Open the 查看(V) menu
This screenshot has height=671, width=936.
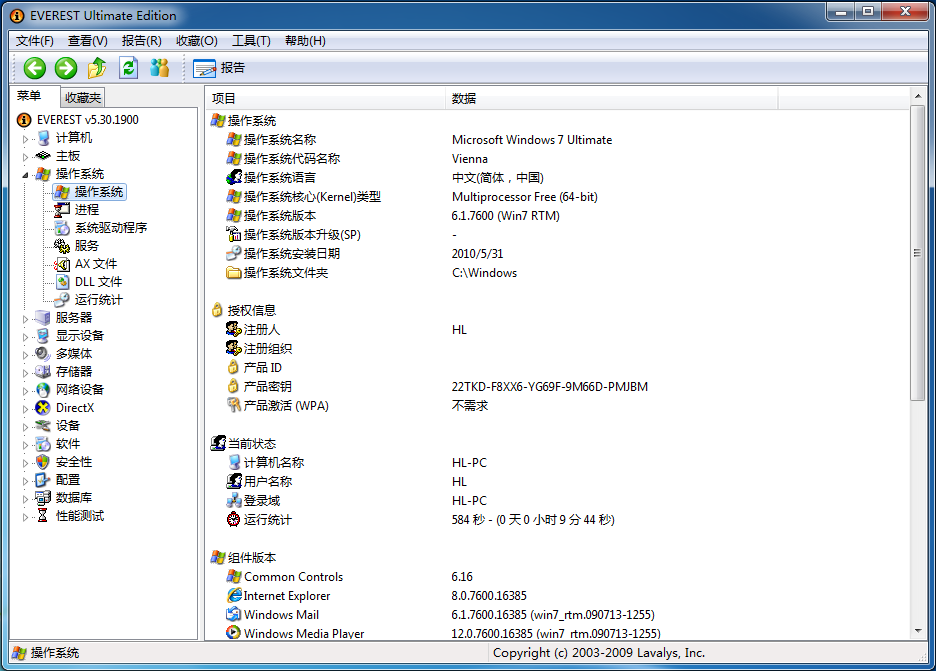[x=88, y=41]
